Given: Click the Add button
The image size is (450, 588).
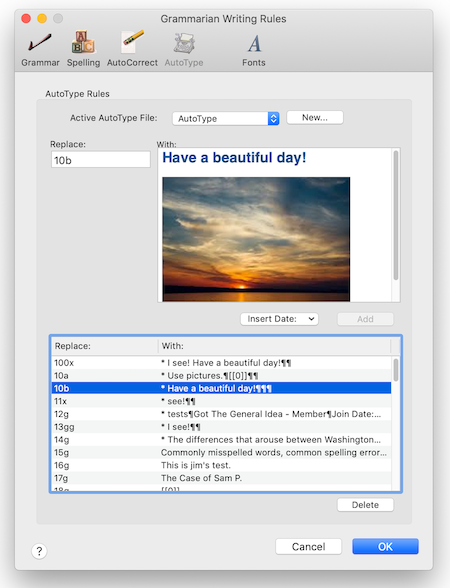Looking at the screenshot, I should [x=365, y=319].
